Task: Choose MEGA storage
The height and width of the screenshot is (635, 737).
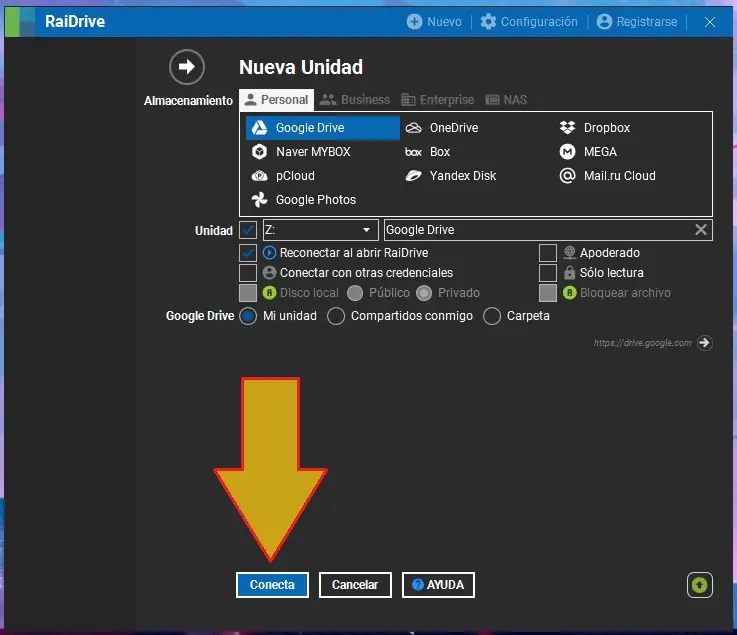Action: [x=588, y=152]
